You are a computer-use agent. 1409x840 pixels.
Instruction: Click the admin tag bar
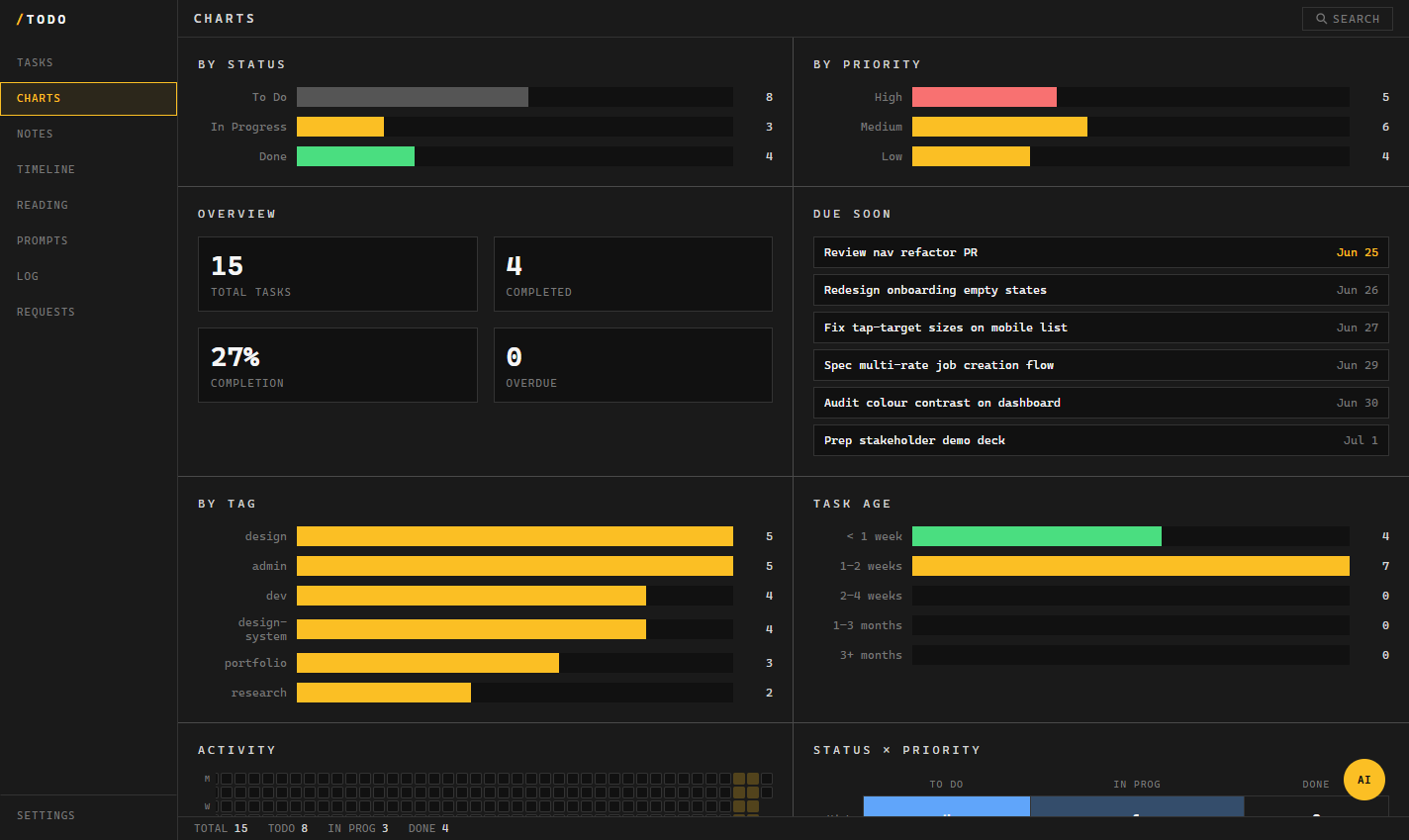515,566
